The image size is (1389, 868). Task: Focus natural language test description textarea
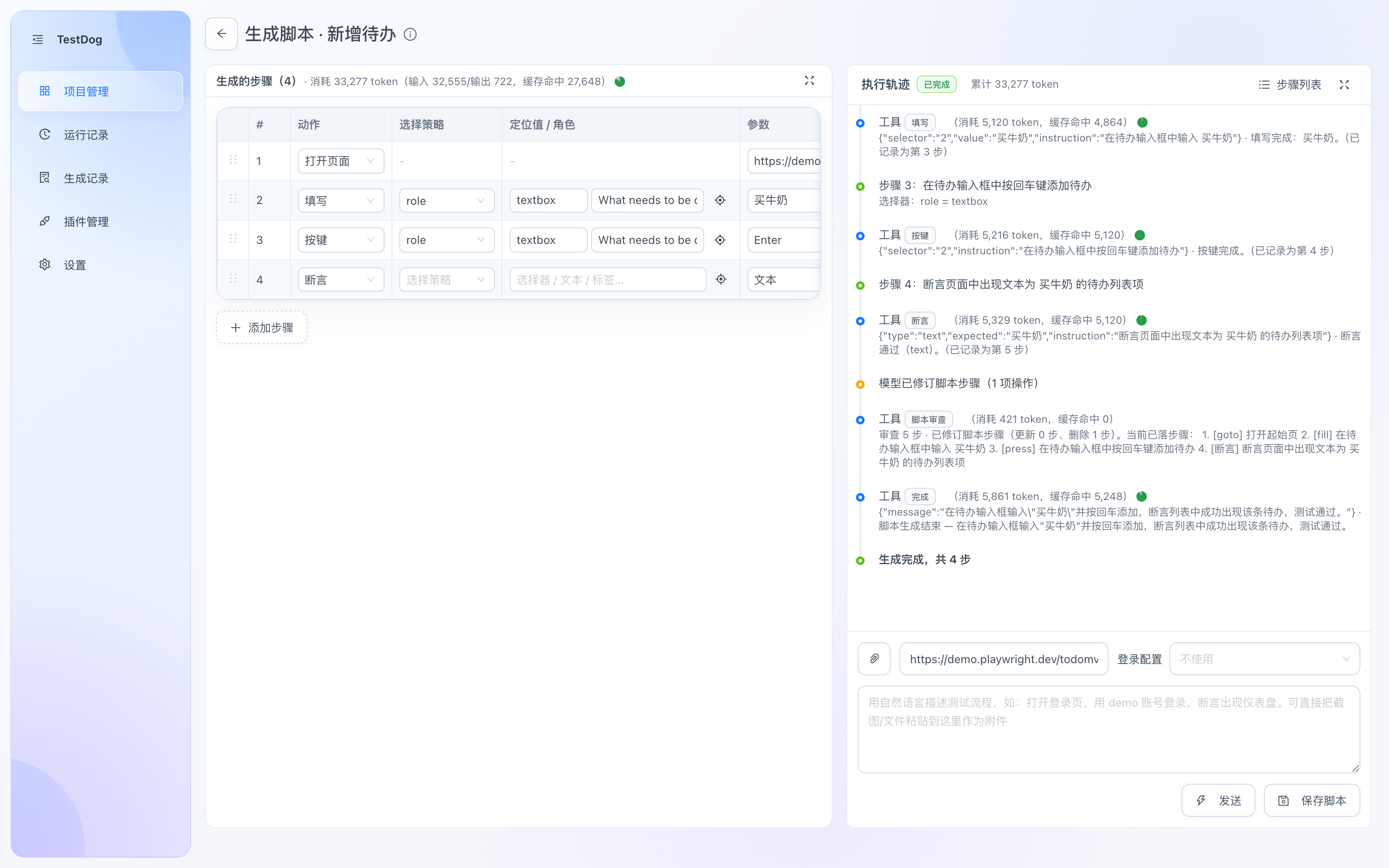[1108, 730]
